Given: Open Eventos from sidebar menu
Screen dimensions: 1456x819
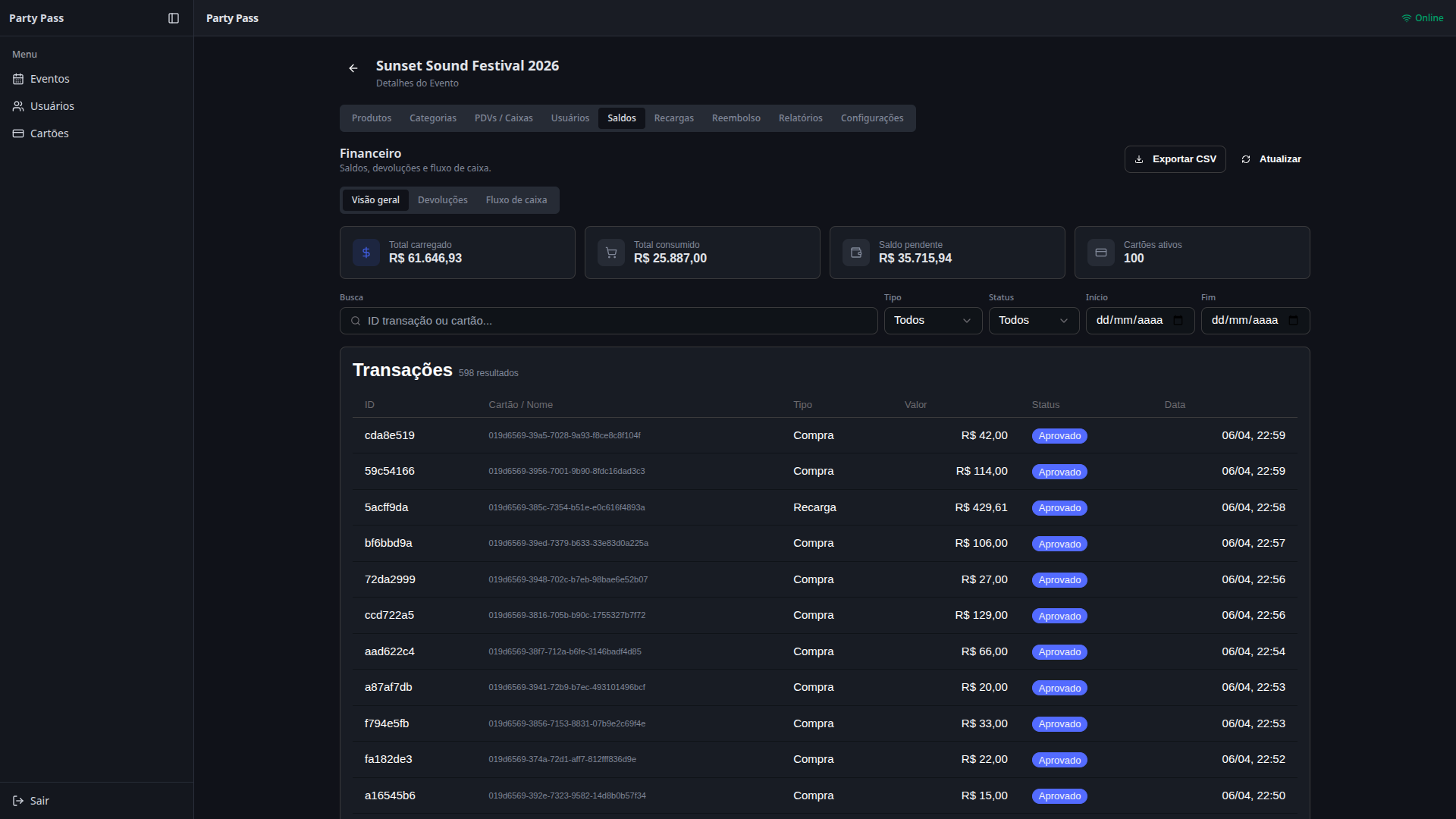Looking at the screenshot, I should pos(50,79).
